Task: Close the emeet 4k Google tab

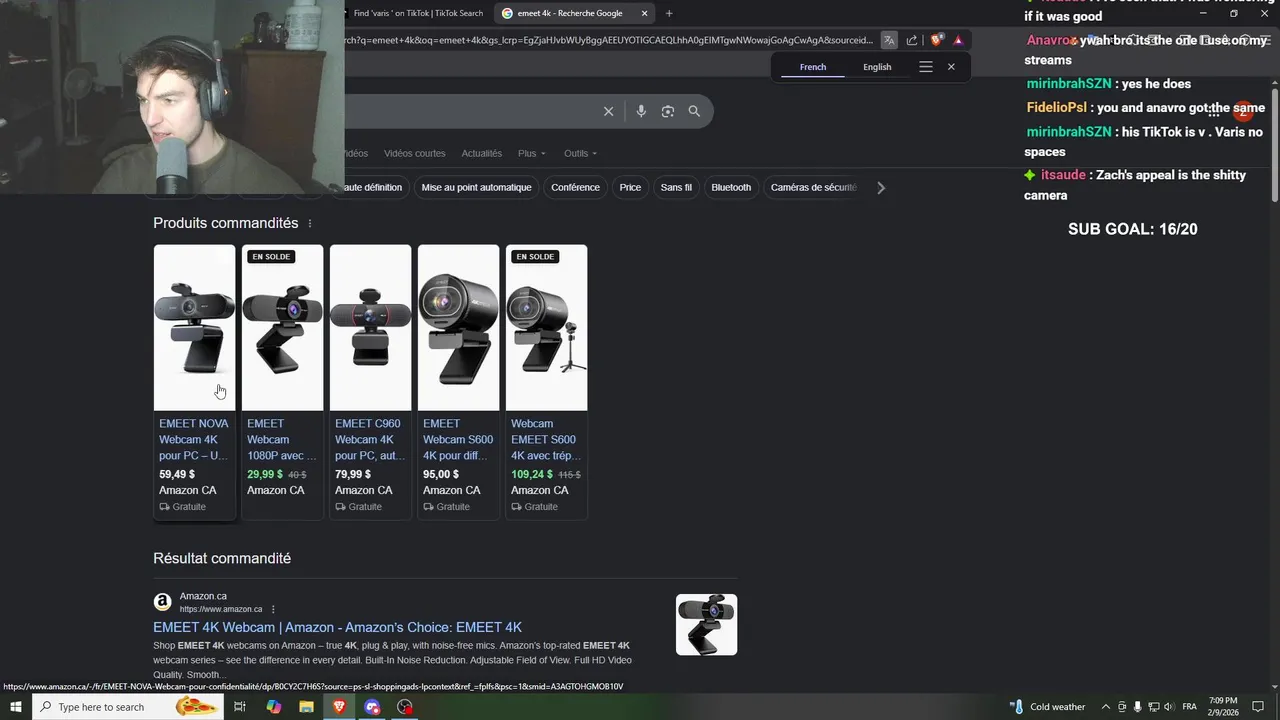Action: coord(645,13)
